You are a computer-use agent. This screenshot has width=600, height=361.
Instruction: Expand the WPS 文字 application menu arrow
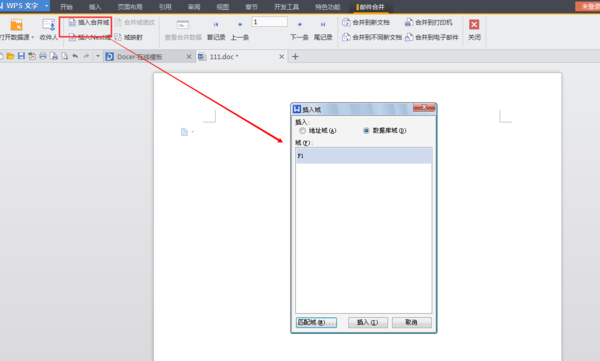point(46,6)
